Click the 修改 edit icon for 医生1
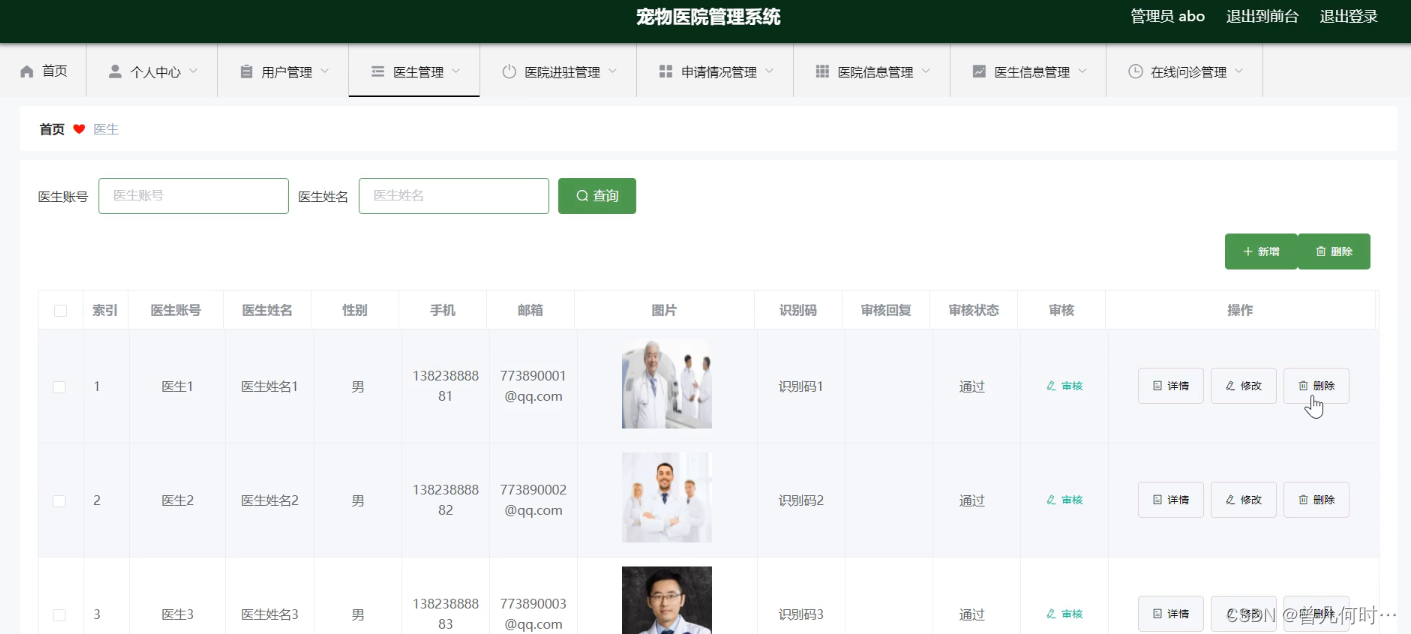The width and height of the screenshot is (1411, 634). pyautogui.click(x=1231, y=386)
